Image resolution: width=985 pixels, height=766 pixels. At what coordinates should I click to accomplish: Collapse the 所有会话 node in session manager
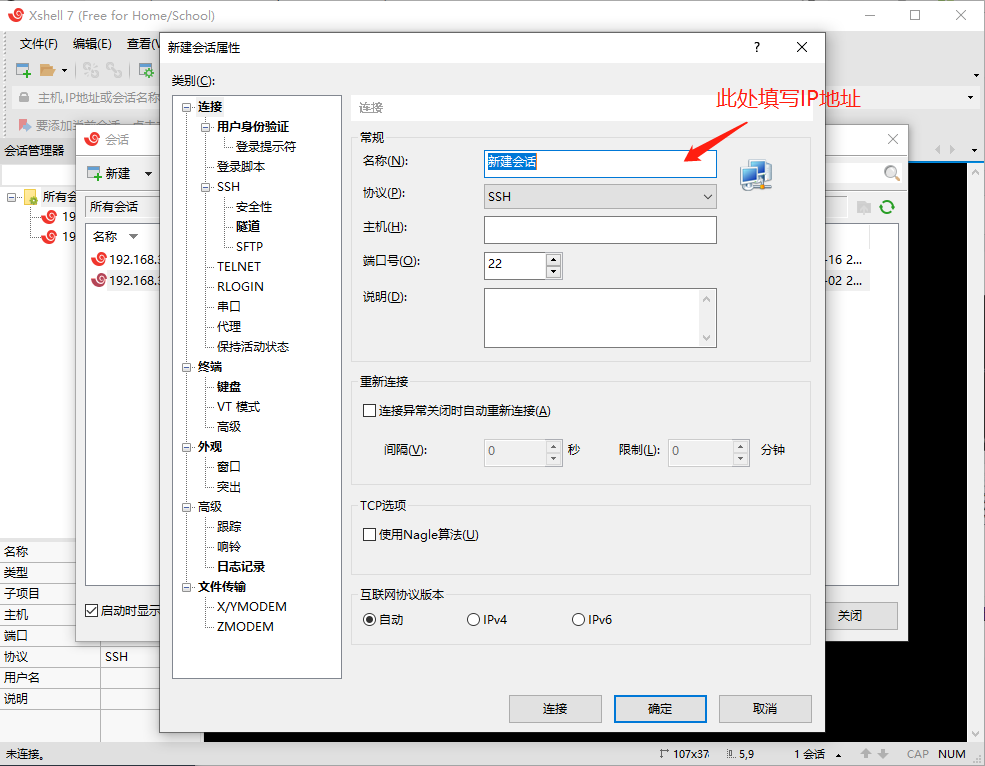pyautogui.click(x=11, y=197)
